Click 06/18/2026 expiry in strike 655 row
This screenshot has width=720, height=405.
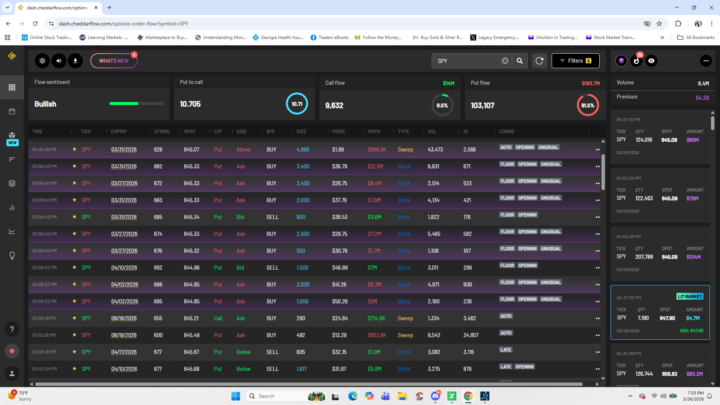pos(124,318)
